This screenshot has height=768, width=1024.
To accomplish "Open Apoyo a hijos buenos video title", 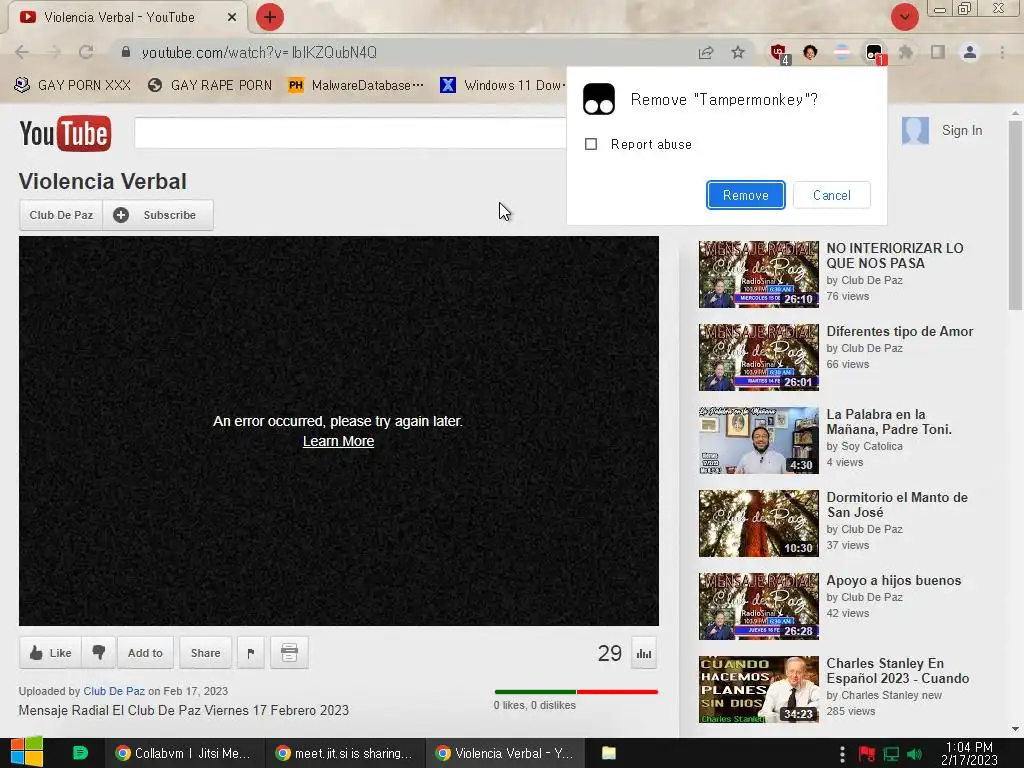I will [x=893, y=580].
